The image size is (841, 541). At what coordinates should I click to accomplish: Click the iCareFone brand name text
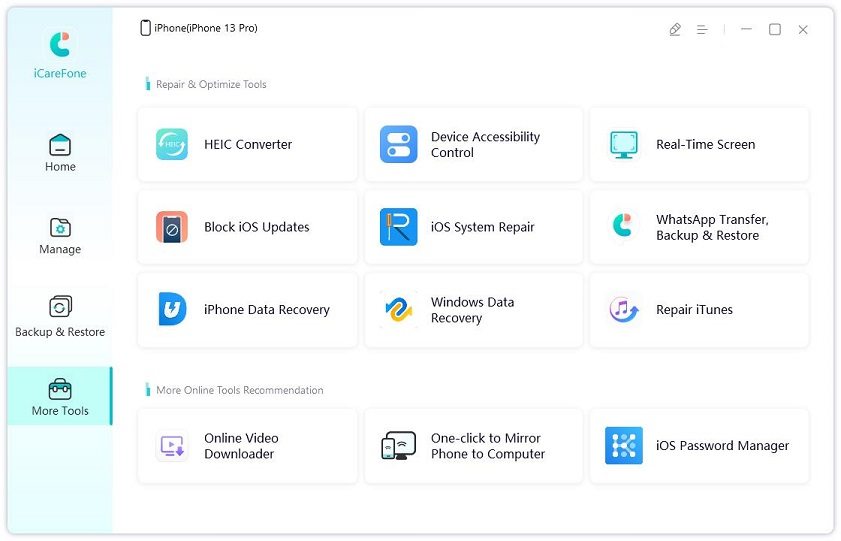click(60, 73)
